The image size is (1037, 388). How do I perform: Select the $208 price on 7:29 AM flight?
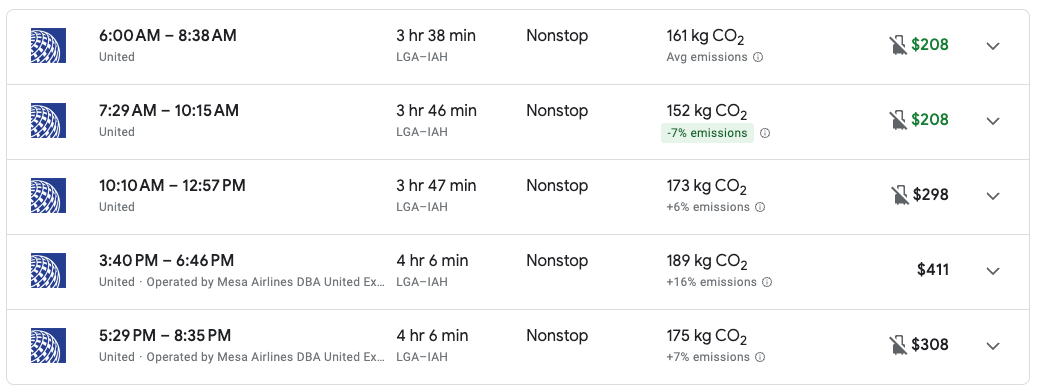pos(930,120)
